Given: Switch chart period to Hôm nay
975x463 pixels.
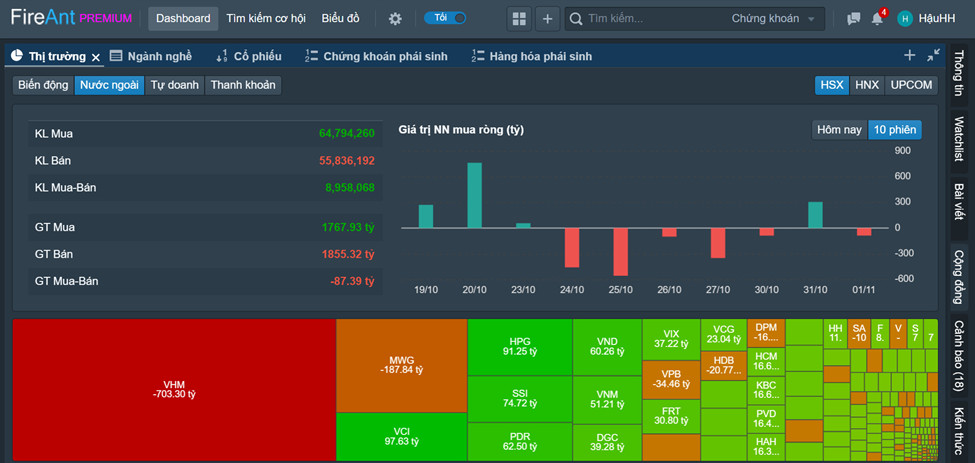Looking at the screenshot, I should coord(838,130).
